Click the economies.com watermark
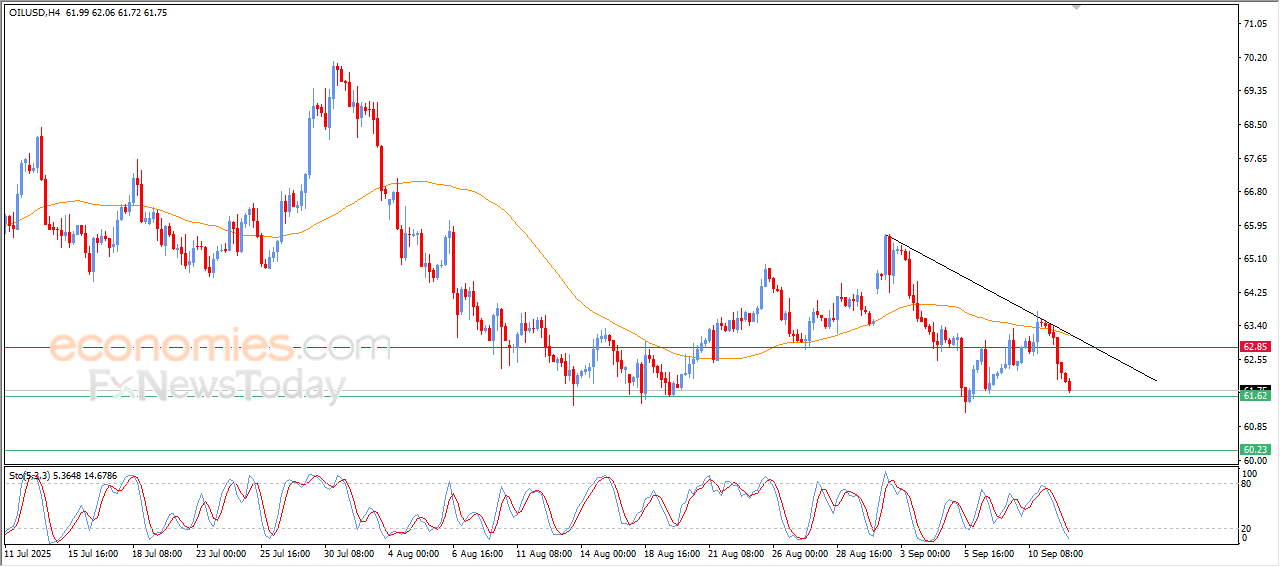Screen dimensions: 1280x567 [x=207, y=348]
